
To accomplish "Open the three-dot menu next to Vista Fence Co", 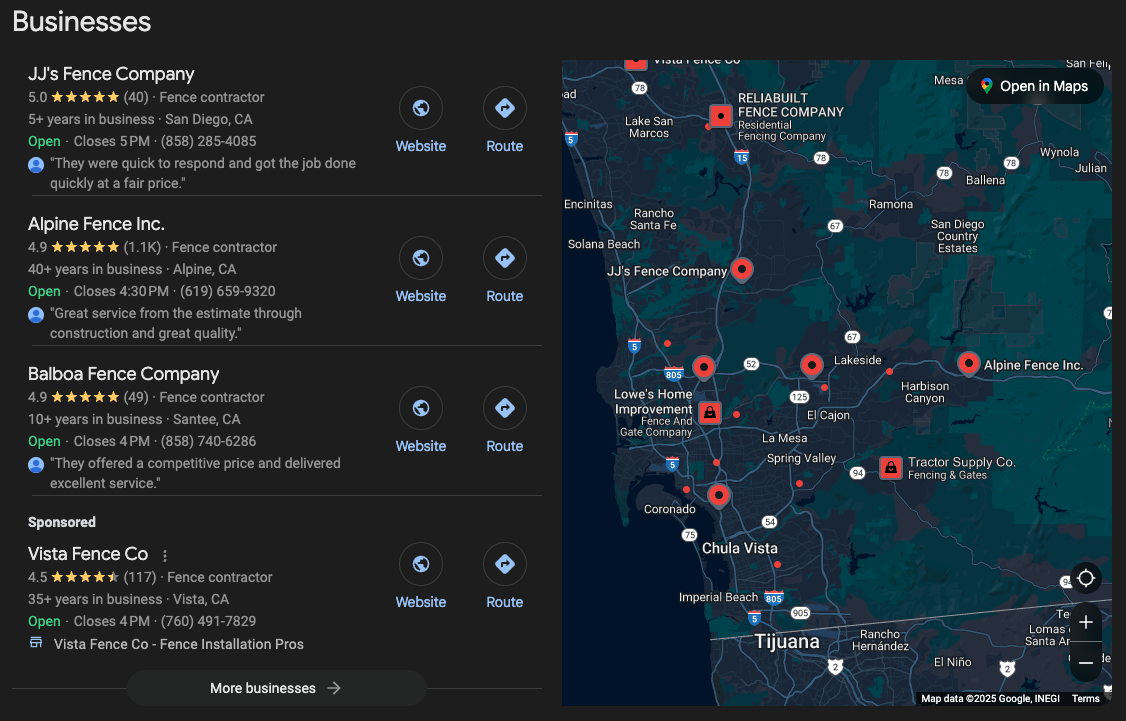I will coord(164,554).
